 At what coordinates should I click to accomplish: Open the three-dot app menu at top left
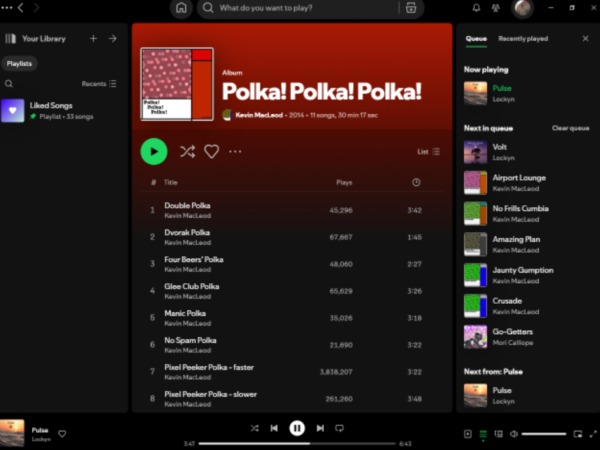[7, 8]
